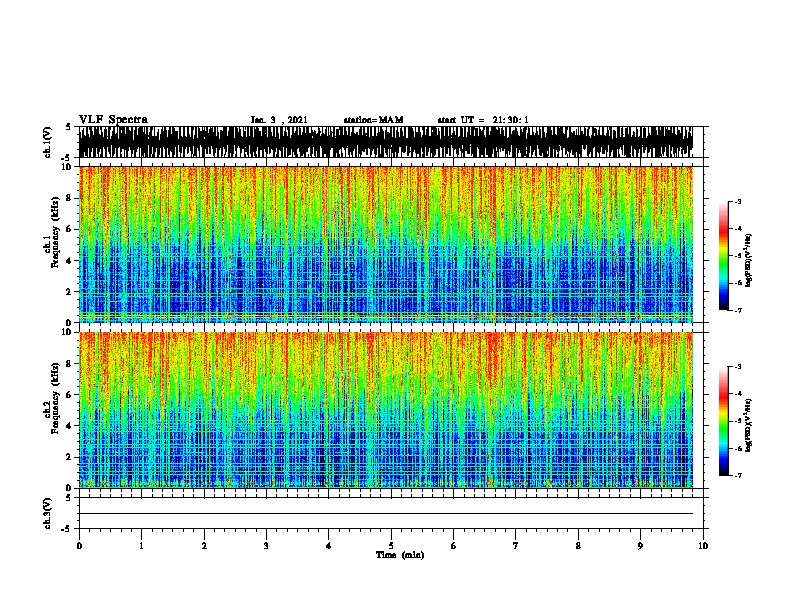The image size is (792, 612).
Task: Click the "4" tick on the Time axis
Action: (x=329, y=546)
